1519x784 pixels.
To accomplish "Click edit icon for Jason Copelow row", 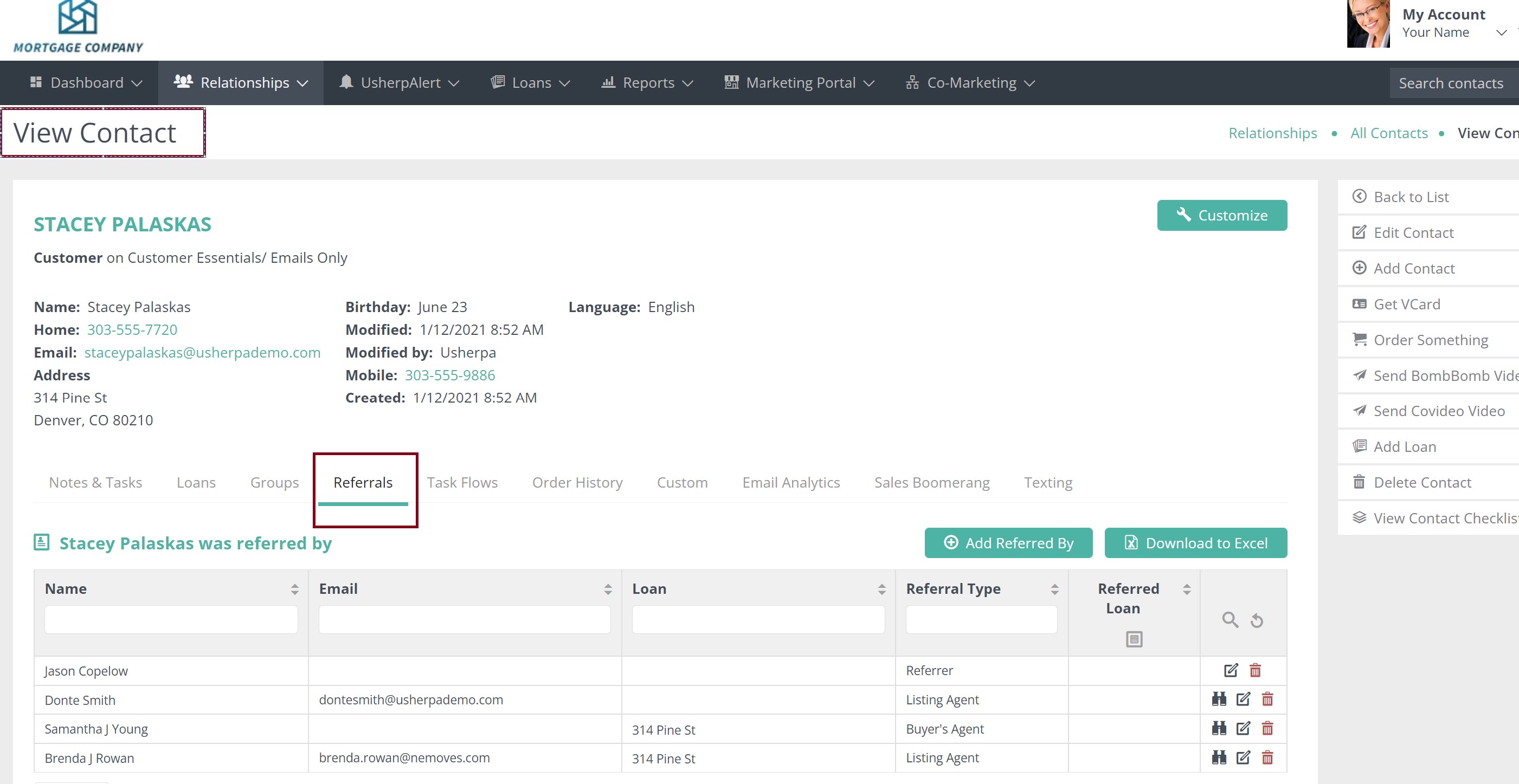I will (x=1231, y=670).
